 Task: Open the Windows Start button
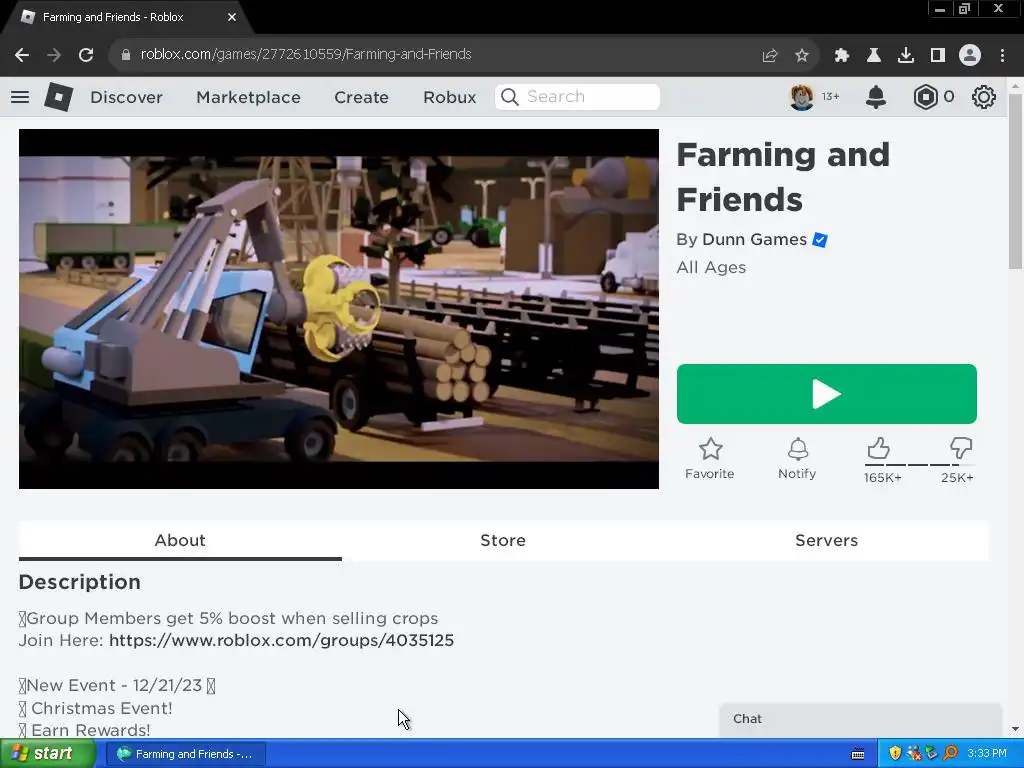coord(46,754)
